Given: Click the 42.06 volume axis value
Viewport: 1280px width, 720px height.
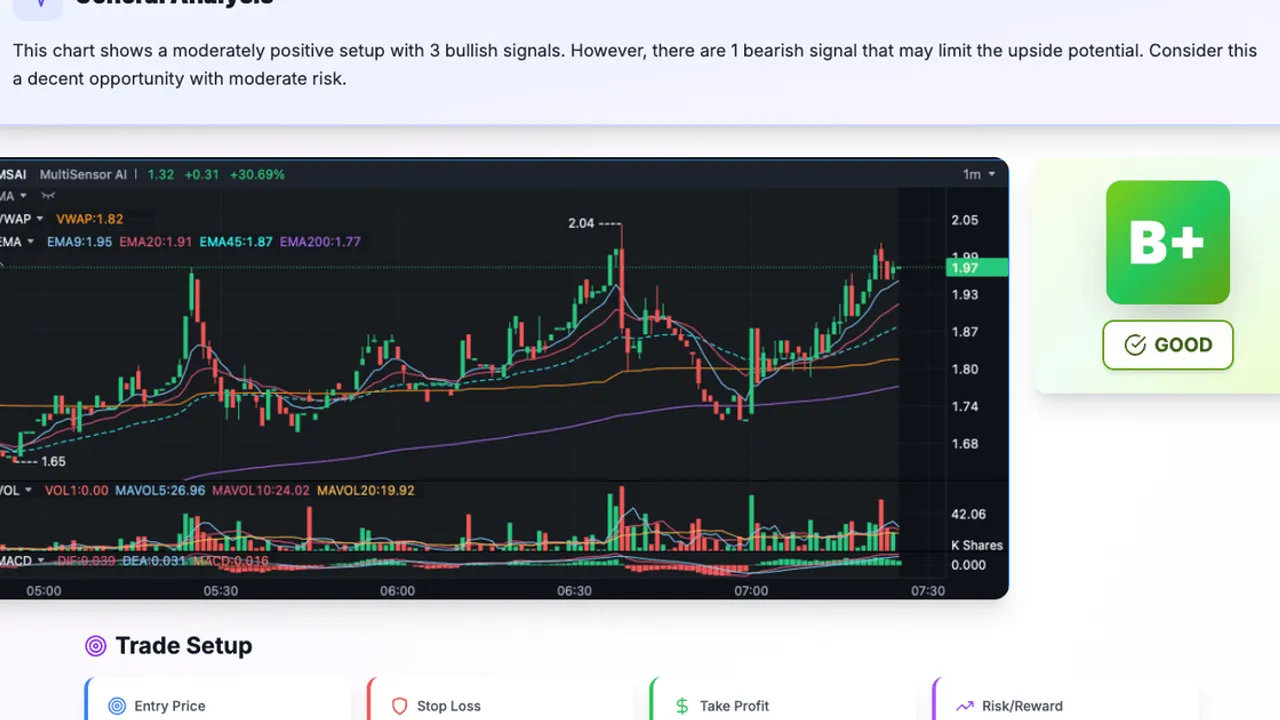Looking at the screenshot, I should coord(969,514).
